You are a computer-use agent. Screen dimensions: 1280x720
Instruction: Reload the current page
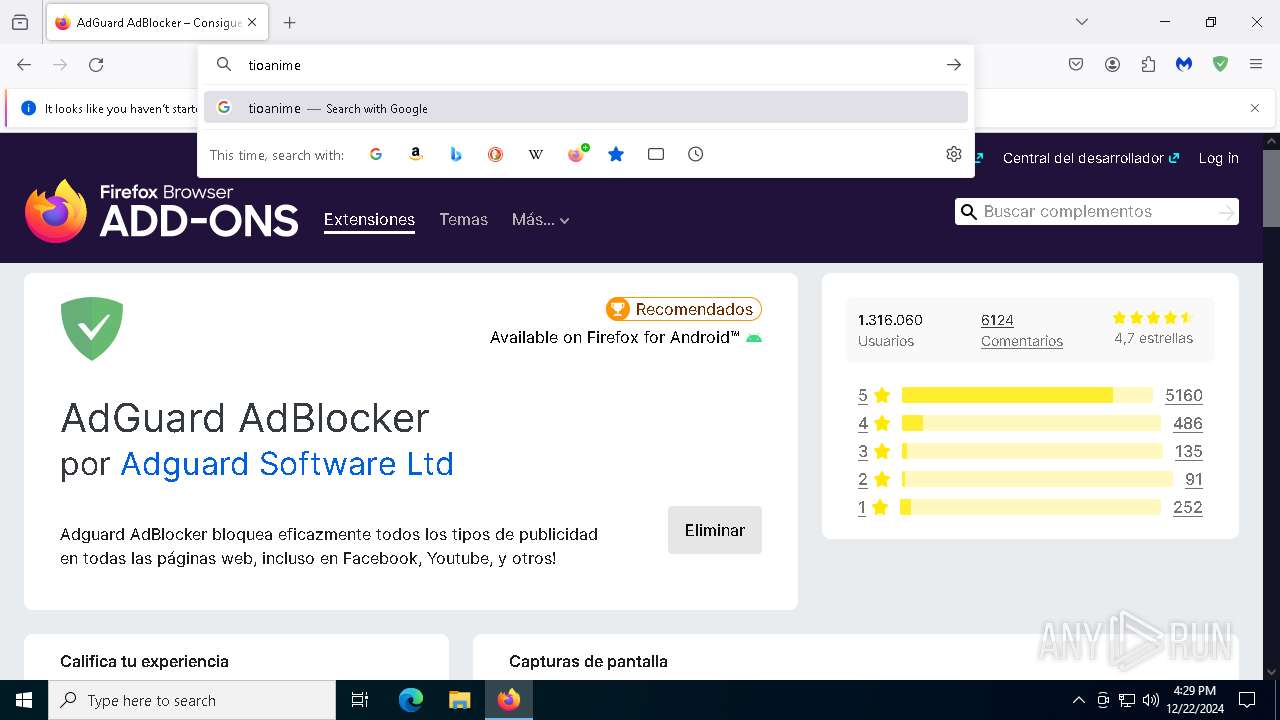96,65
